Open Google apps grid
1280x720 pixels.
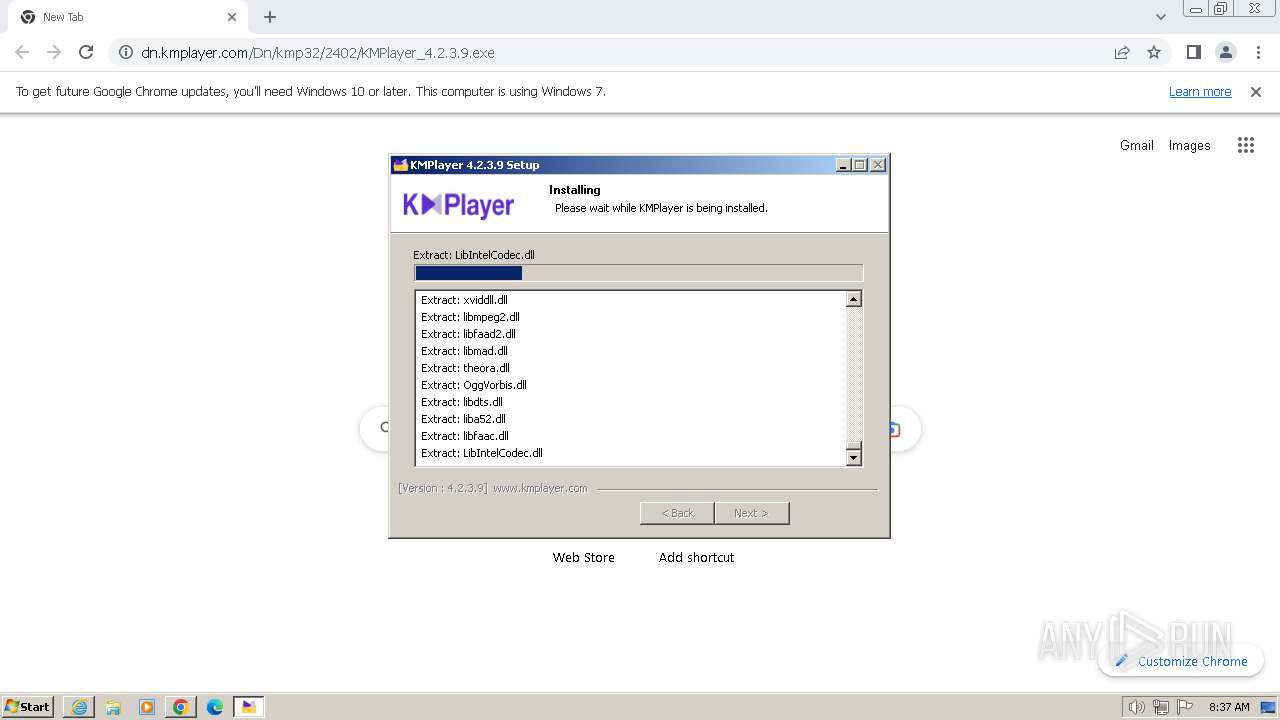click(1245, 145)
